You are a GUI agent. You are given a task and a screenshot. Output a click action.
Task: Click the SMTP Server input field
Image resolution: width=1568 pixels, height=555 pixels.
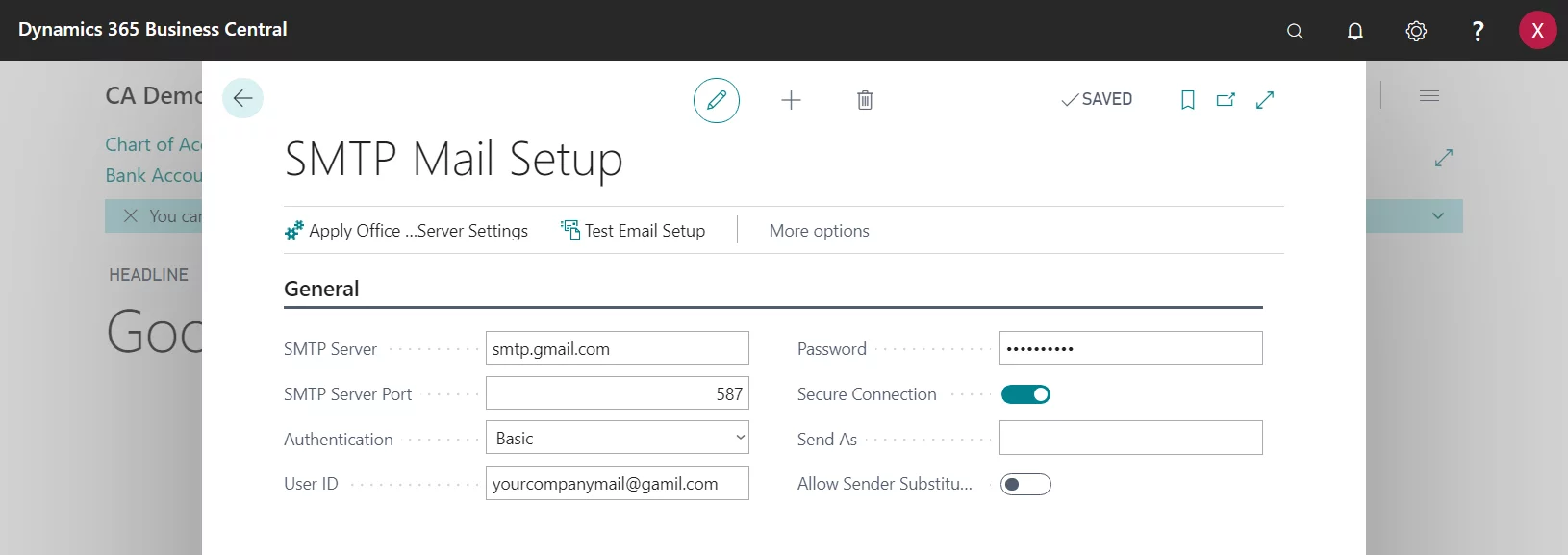click(617, 348)
